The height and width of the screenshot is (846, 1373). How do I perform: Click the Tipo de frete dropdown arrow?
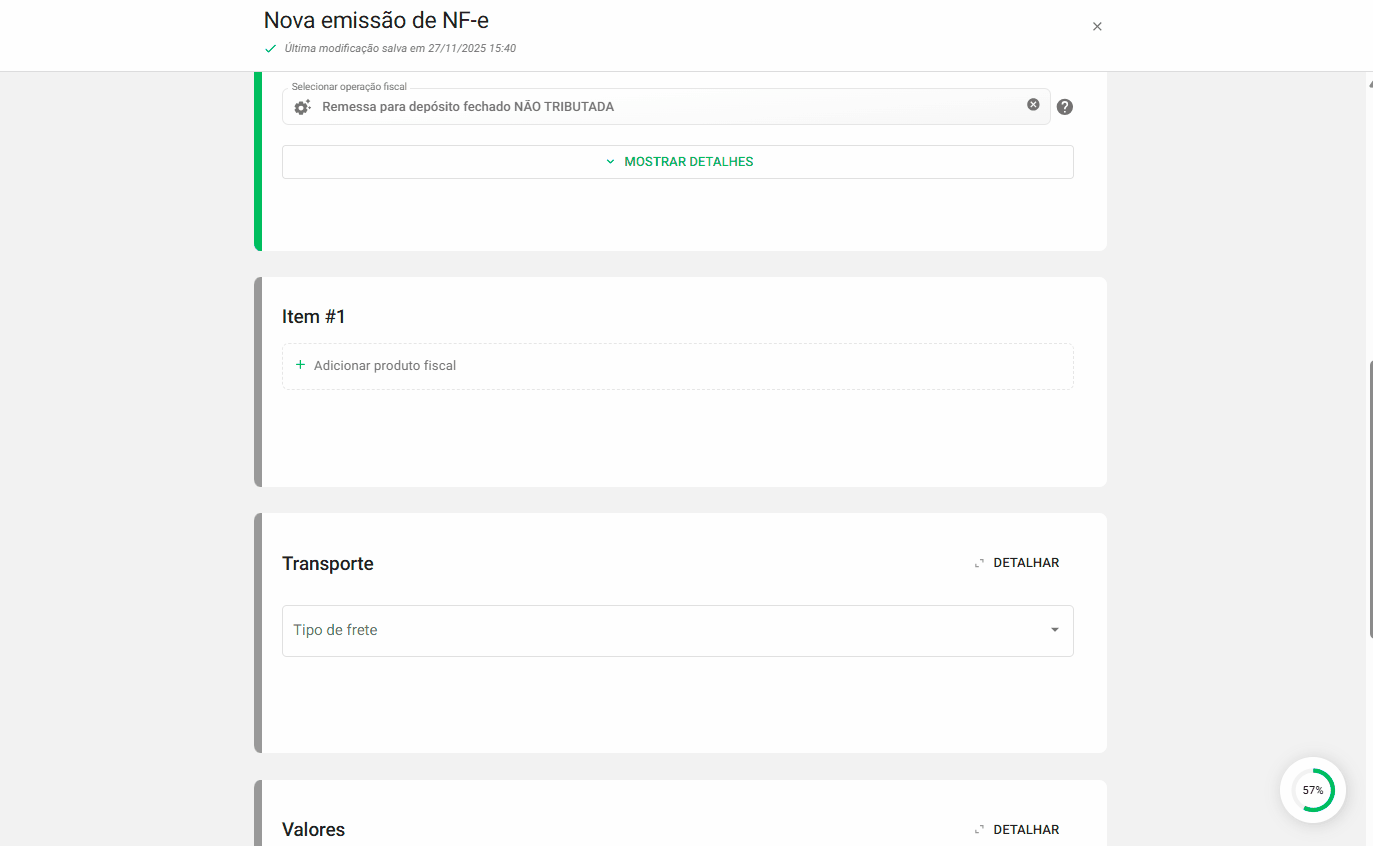(1054, 630)
